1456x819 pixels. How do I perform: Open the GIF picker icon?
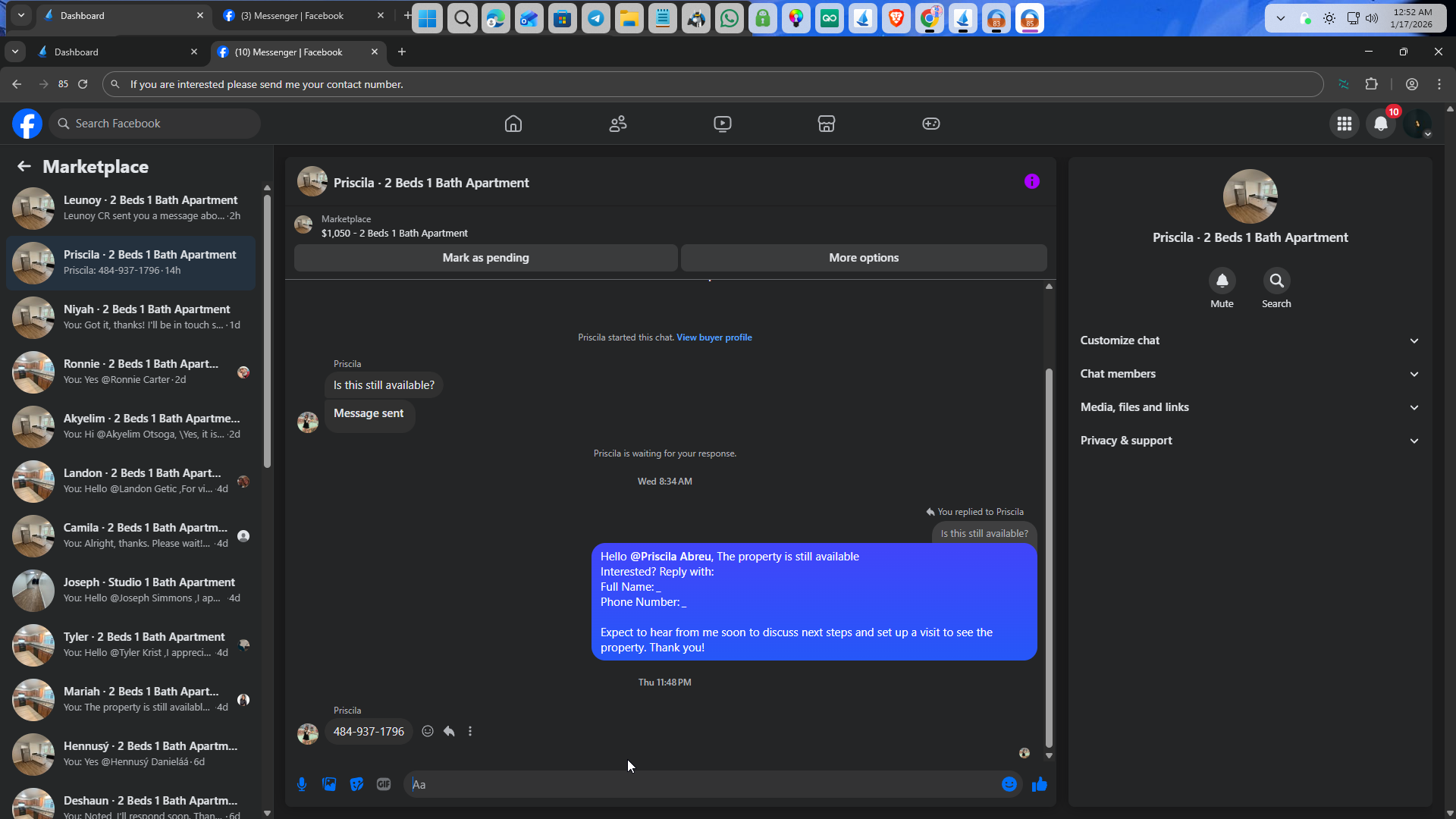click(384, 784)
